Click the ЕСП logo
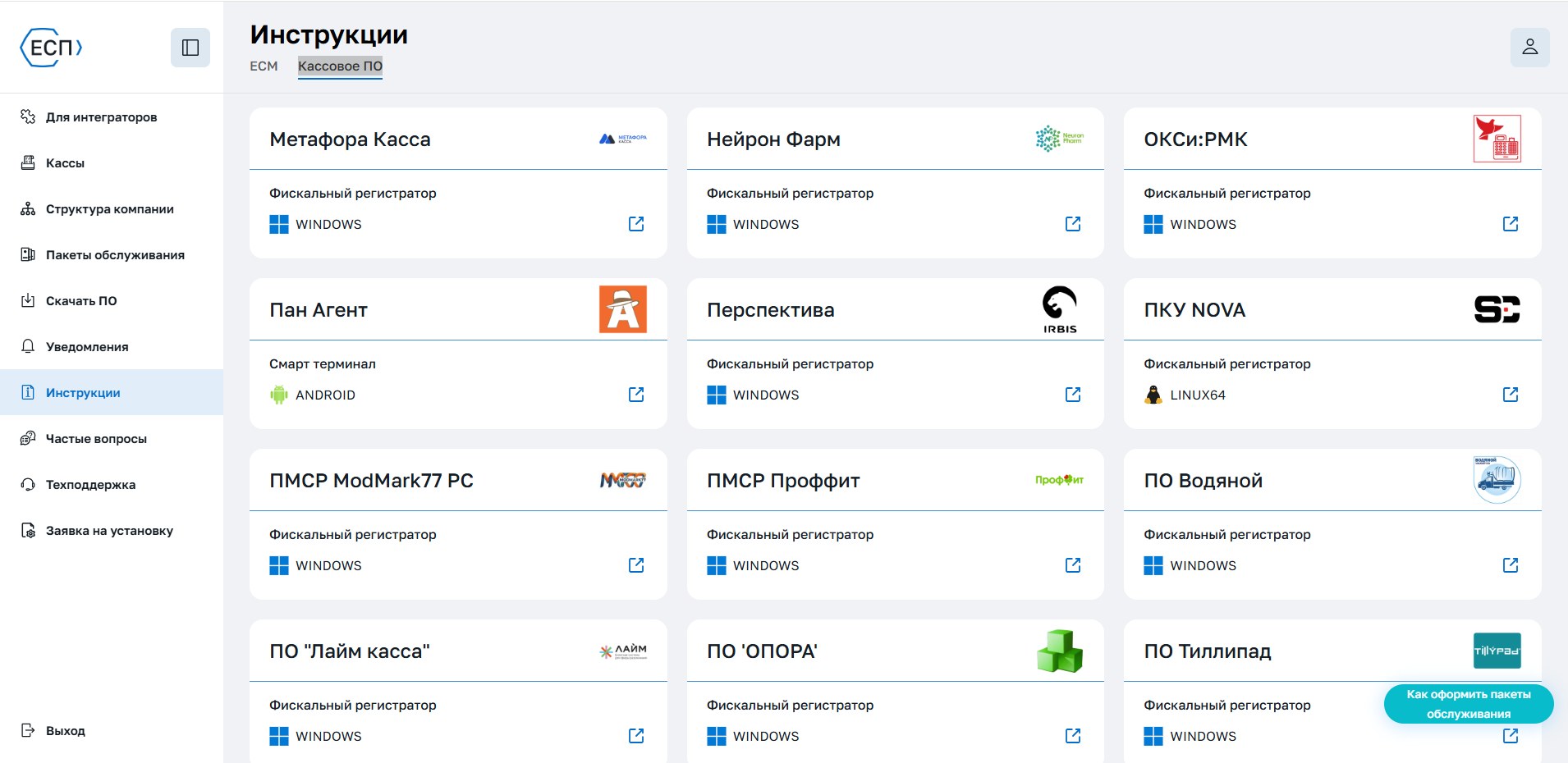 (51, 48)
